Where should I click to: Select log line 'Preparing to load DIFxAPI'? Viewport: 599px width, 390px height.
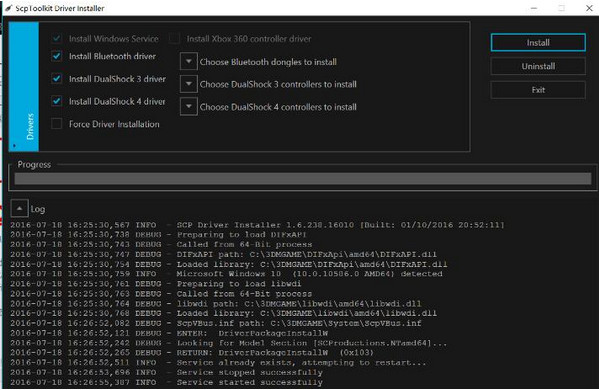click(x=158, y=235)
